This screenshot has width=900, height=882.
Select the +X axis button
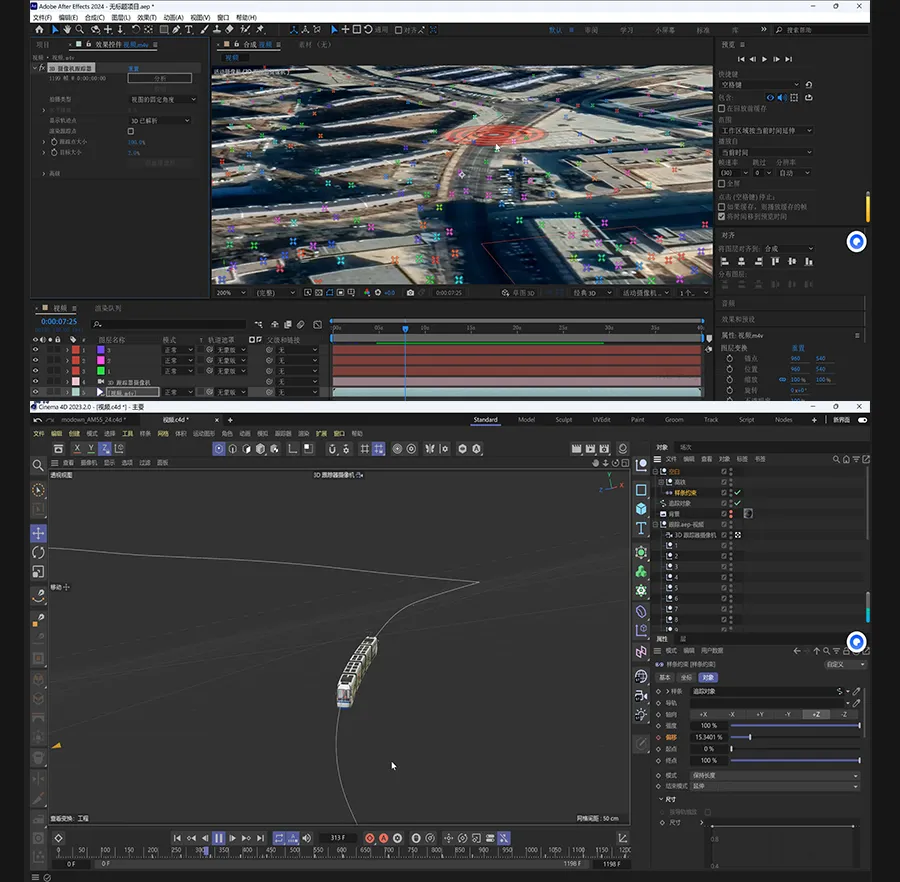pos(704,714)
